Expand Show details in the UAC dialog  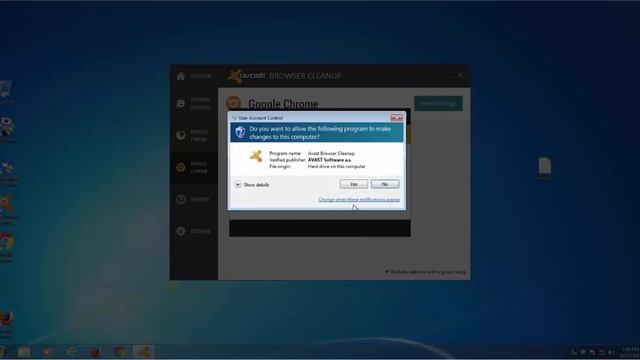[x=252, y=185]
